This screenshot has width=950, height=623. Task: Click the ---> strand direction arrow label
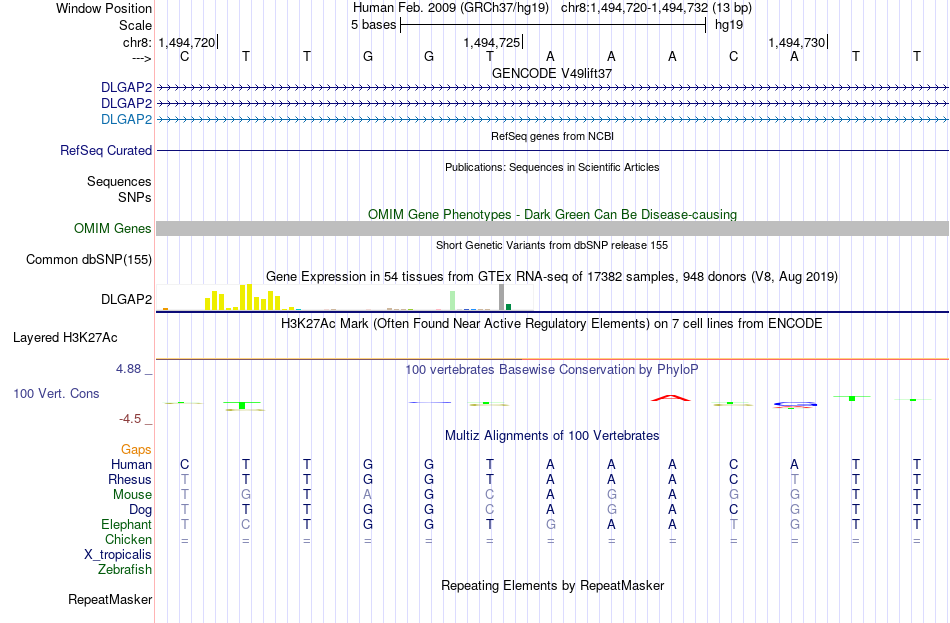coord(142,58)
